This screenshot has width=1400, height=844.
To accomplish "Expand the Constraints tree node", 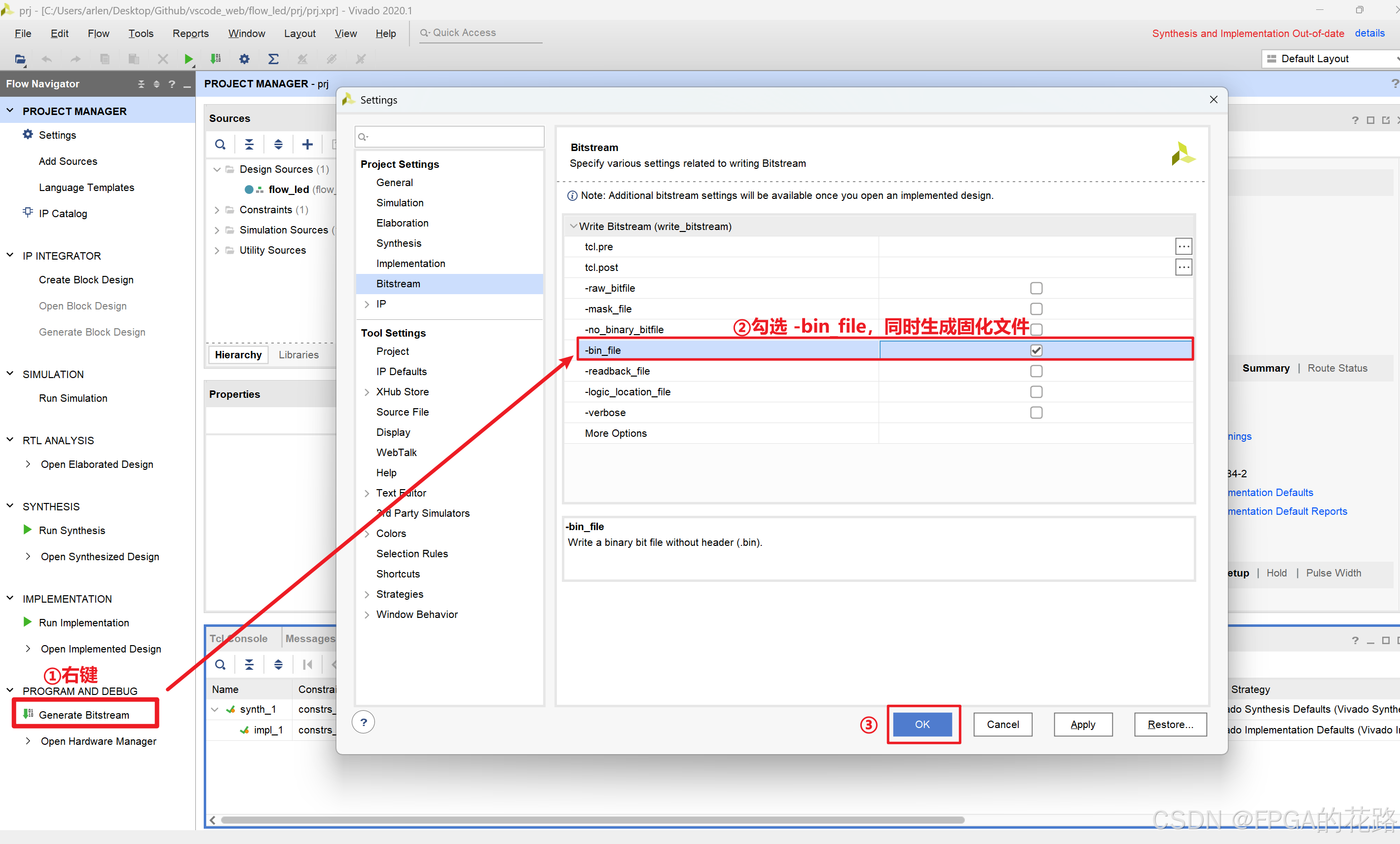I will coord(217,210).
